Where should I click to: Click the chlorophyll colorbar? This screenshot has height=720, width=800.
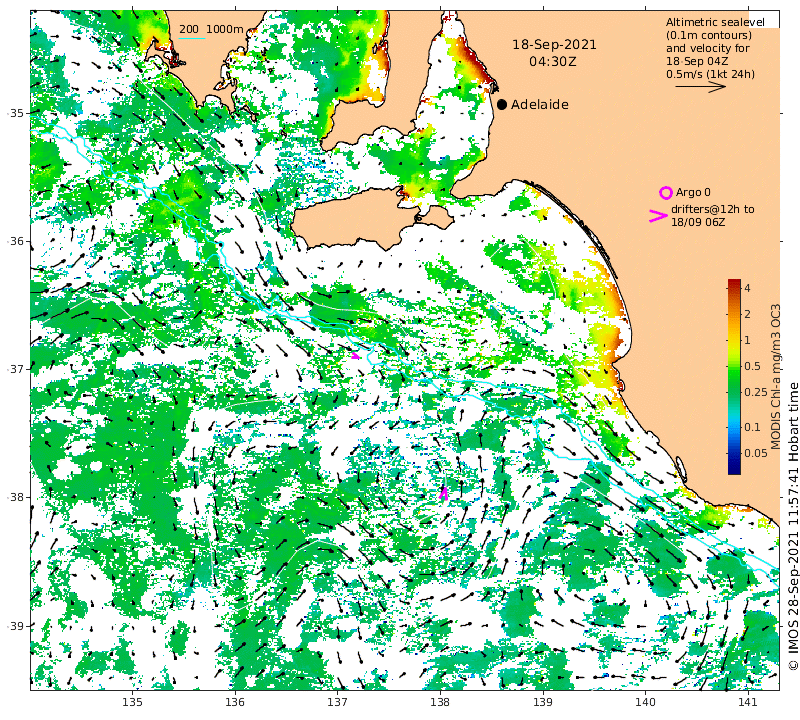click(734, 377)
